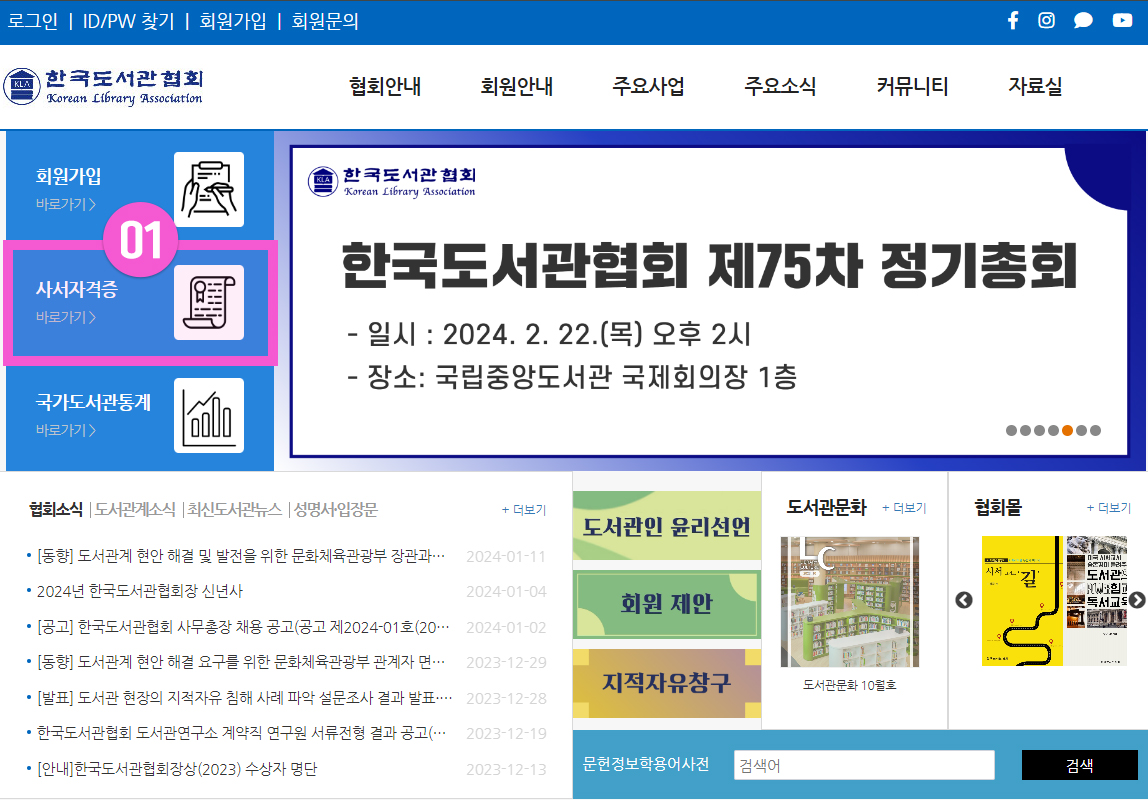The width and height of the screenshot is (1148, 800).
Task: Click the 제75차 정기총회 main banner
Action: point(709,302)
